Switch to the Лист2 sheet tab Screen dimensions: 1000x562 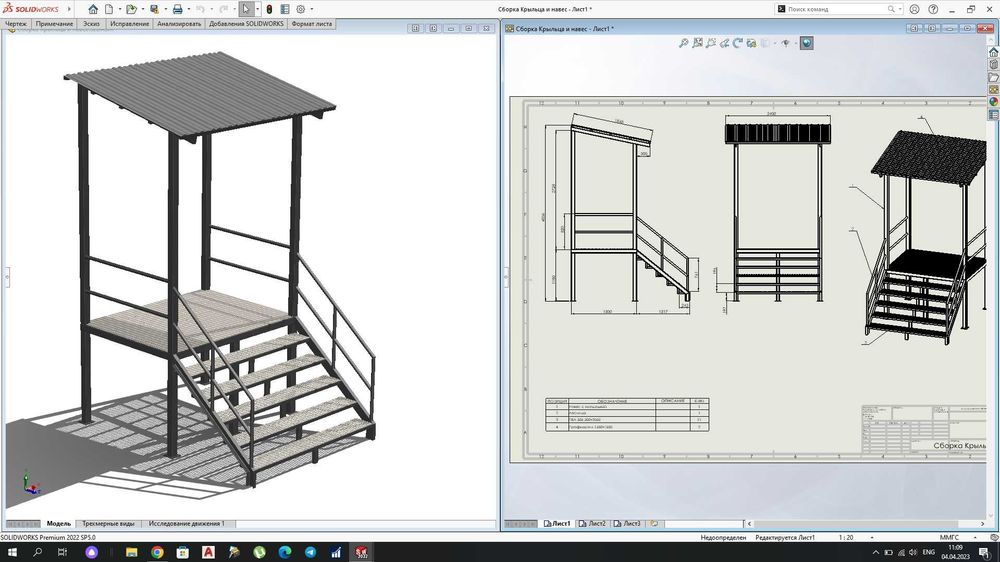[x=596, y=523]
